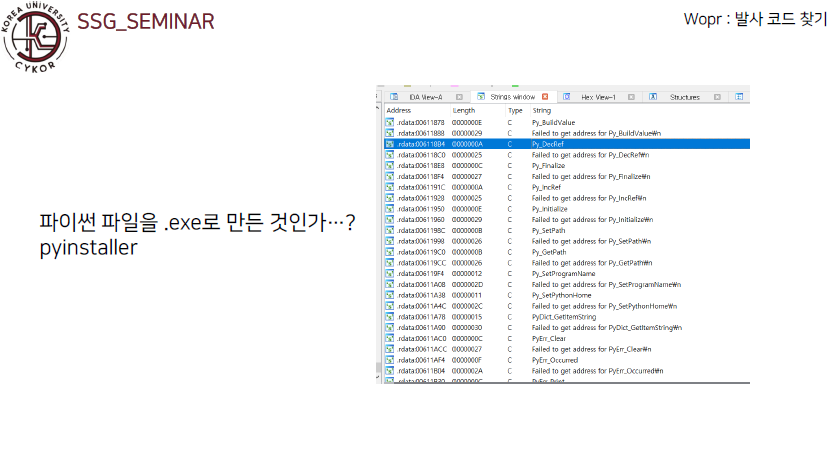Close the Strings window tab

pos(545,97)
